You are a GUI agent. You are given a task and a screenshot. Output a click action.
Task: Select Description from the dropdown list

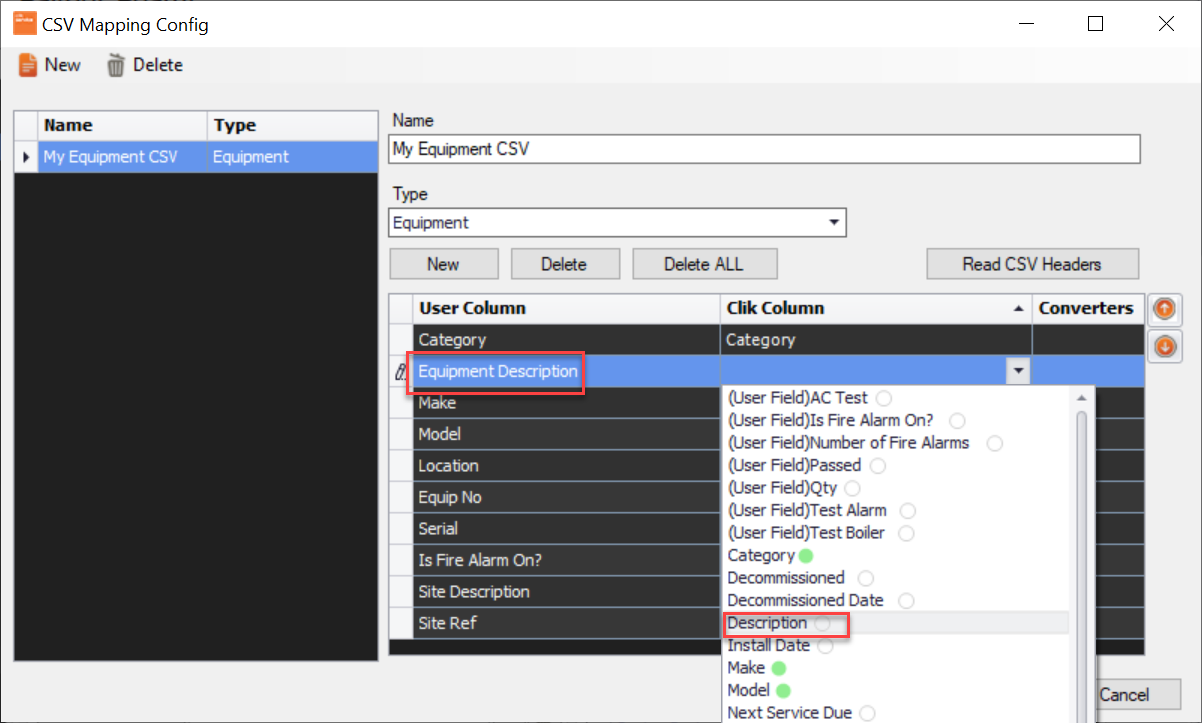(767, 623)
